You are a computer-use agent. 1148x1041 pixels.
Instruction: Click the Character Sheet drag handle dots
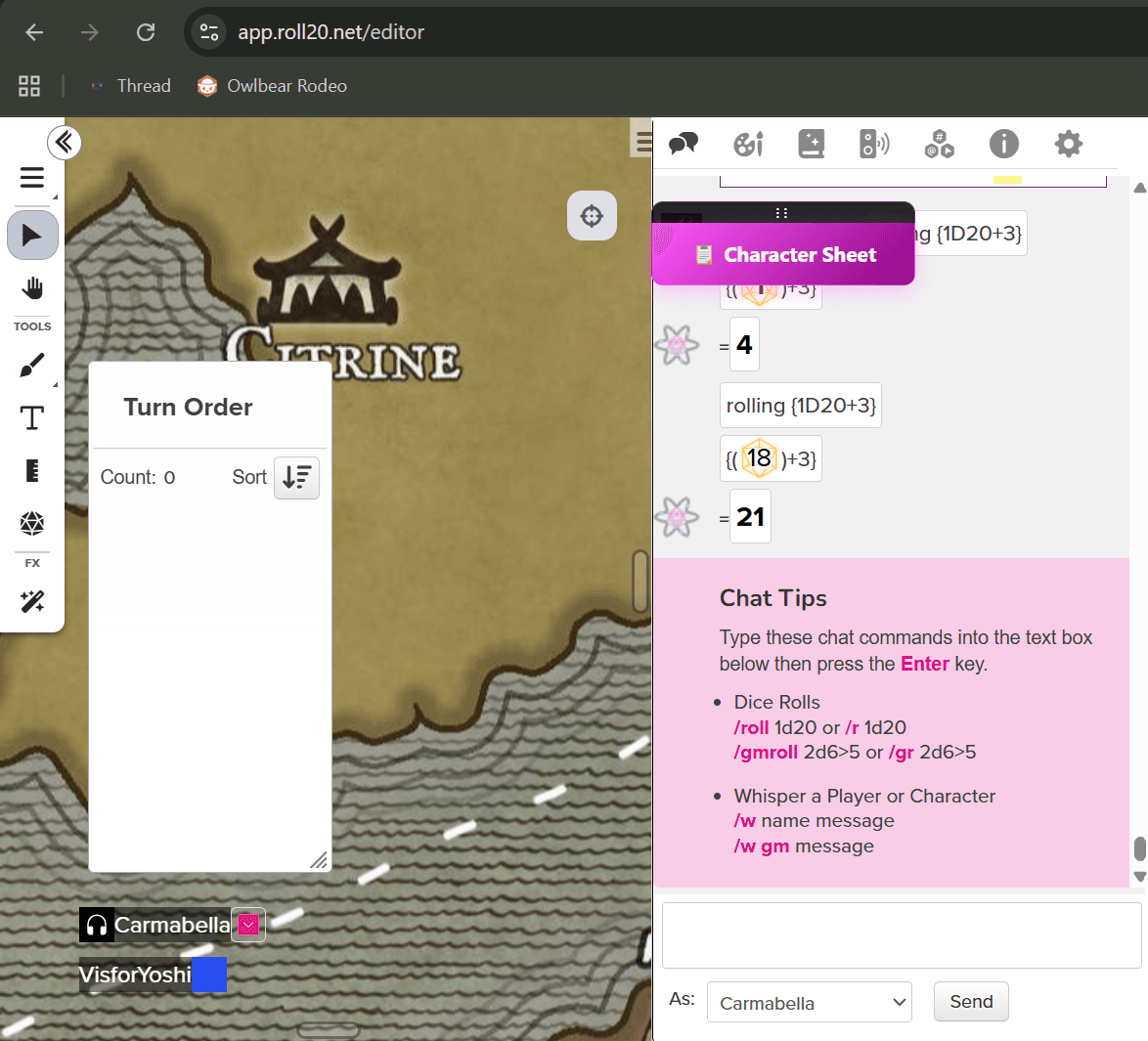coord(781,213)
